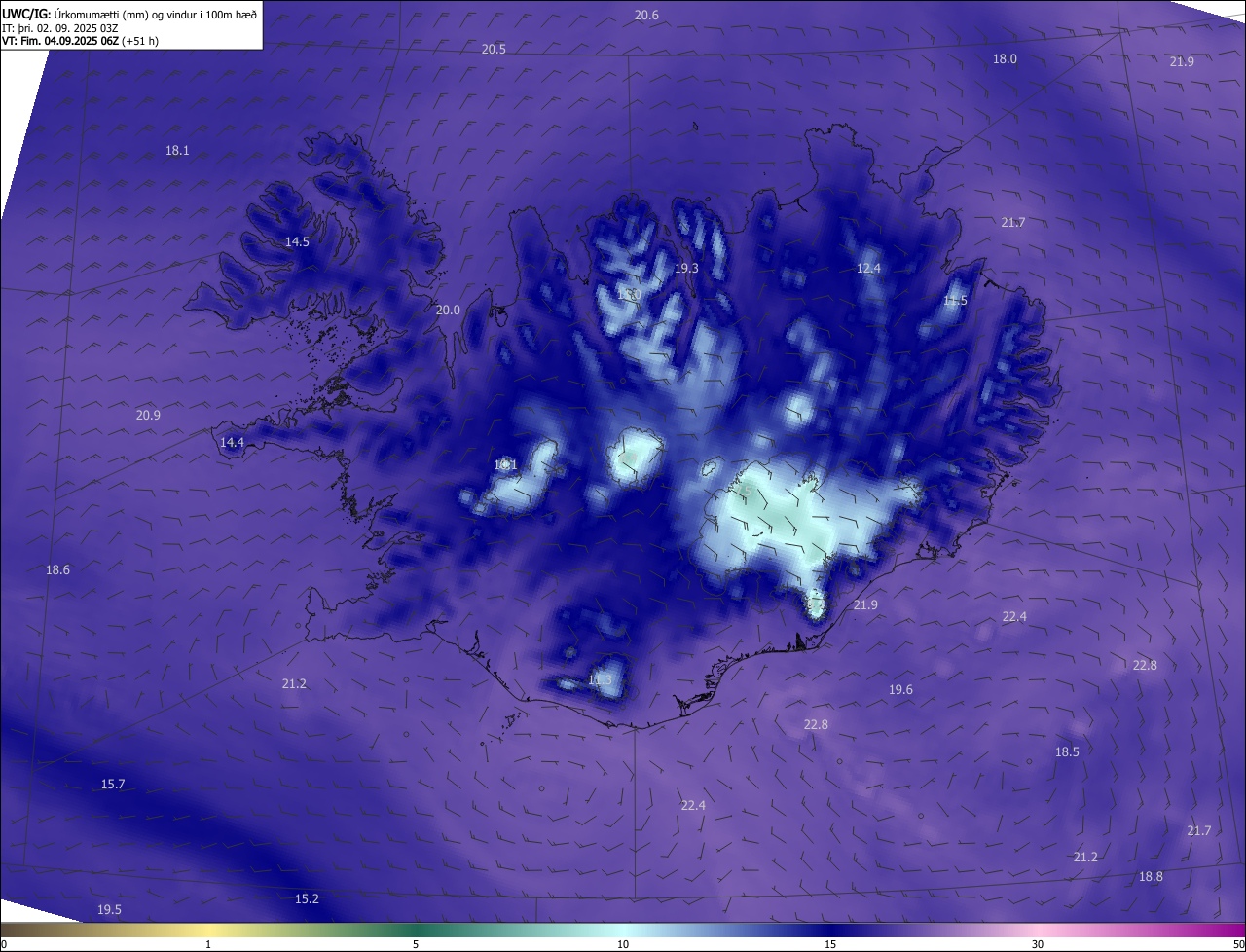1246x952 pixels.
Task: Click the color scale tick label 10
Action: tap(623, 944)
